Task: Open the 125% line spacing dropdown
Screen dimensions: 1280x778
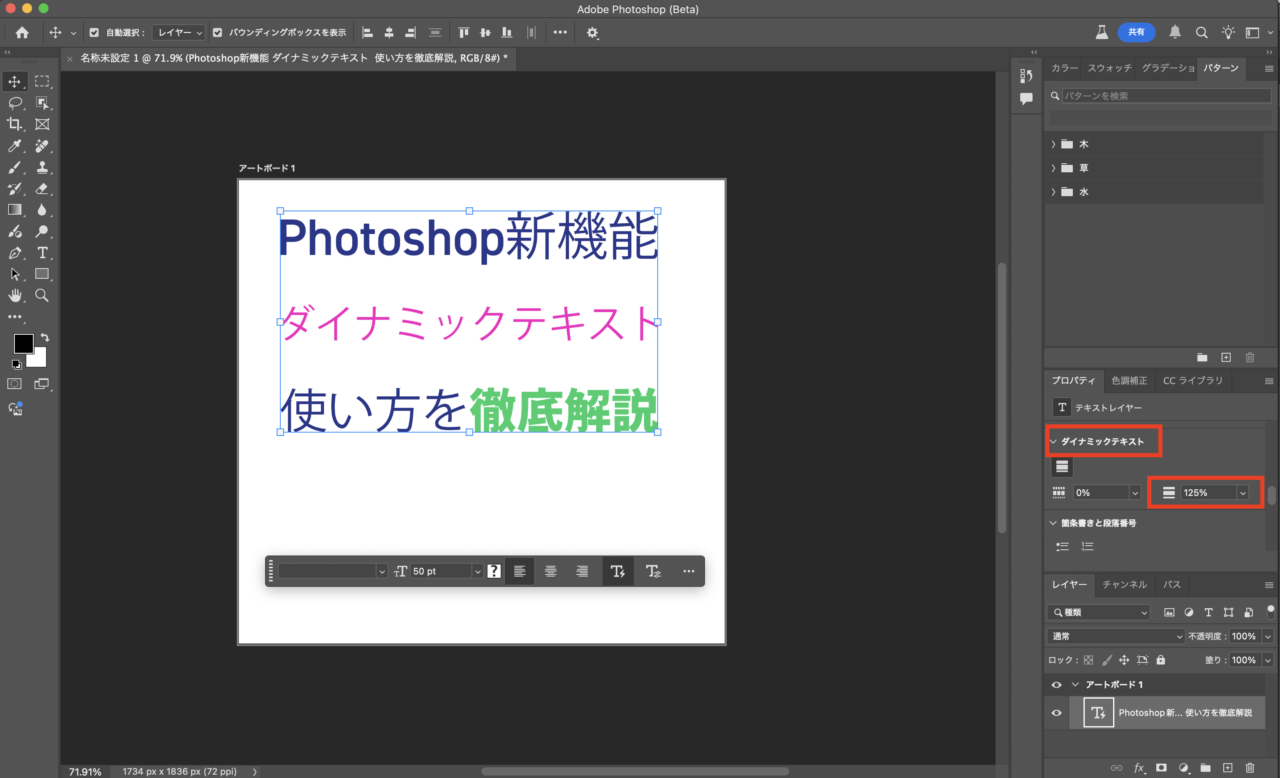Action: pos(1242,492)
